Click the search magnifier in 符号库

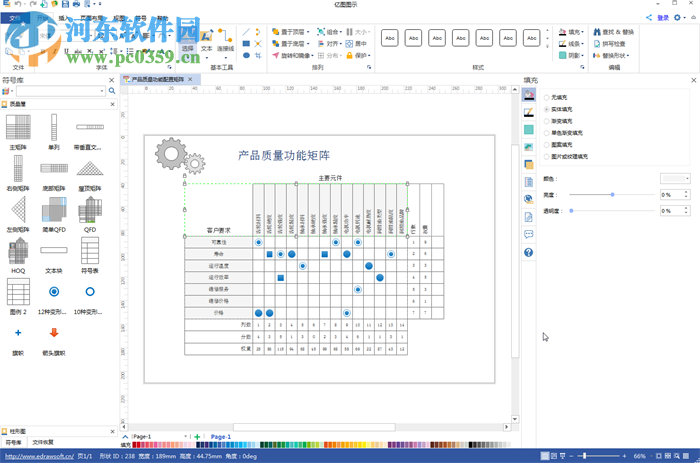tap(112, 91)
